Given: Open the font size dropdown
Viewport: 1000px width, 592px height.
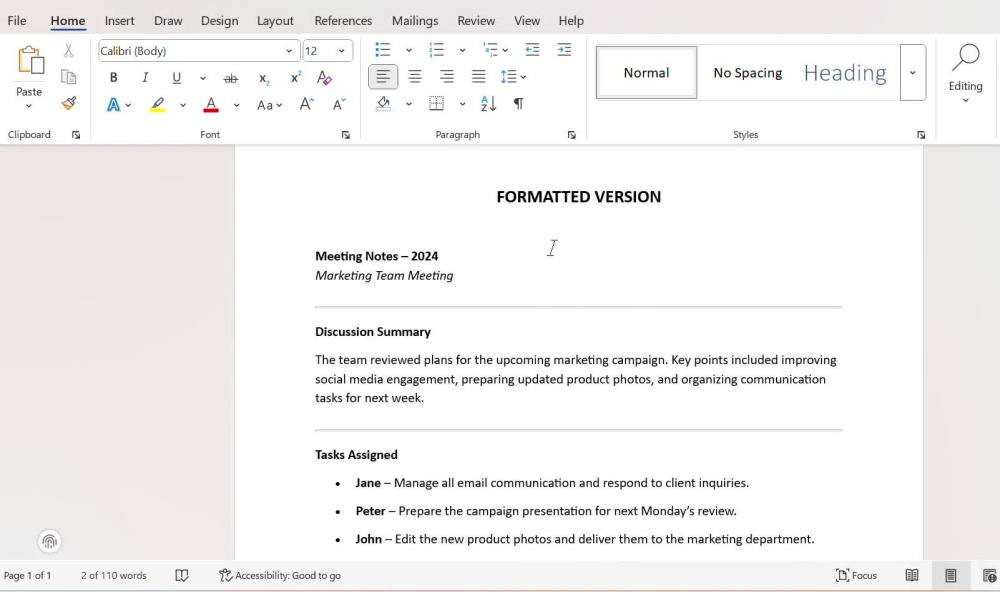Looking at the screenshot, I should 341,51.
